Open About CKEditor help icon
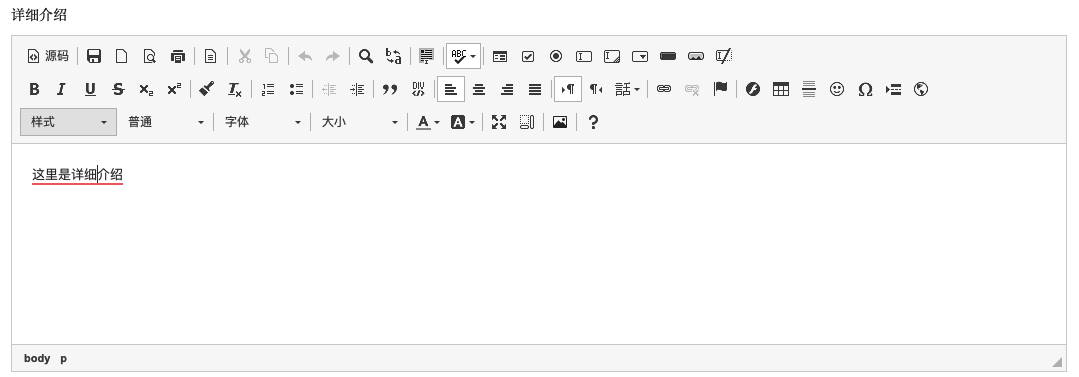The image size is (1079, 377). pos(593,122)
